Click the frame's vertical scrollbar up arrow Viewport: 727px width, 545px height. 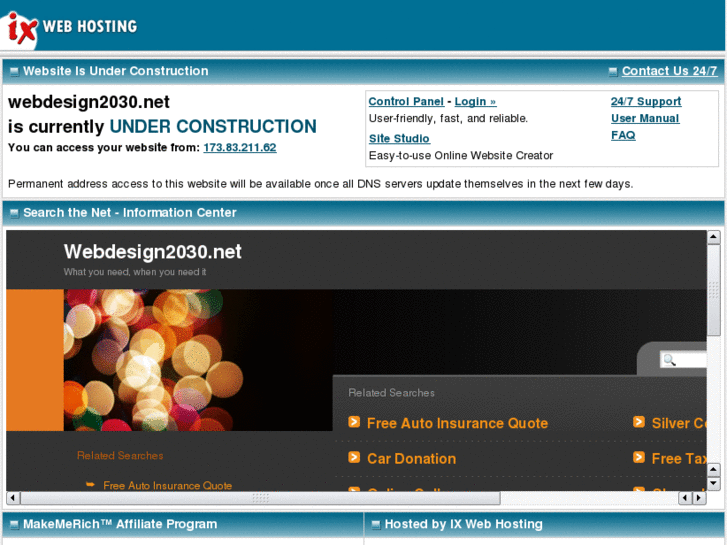[713, 237]
